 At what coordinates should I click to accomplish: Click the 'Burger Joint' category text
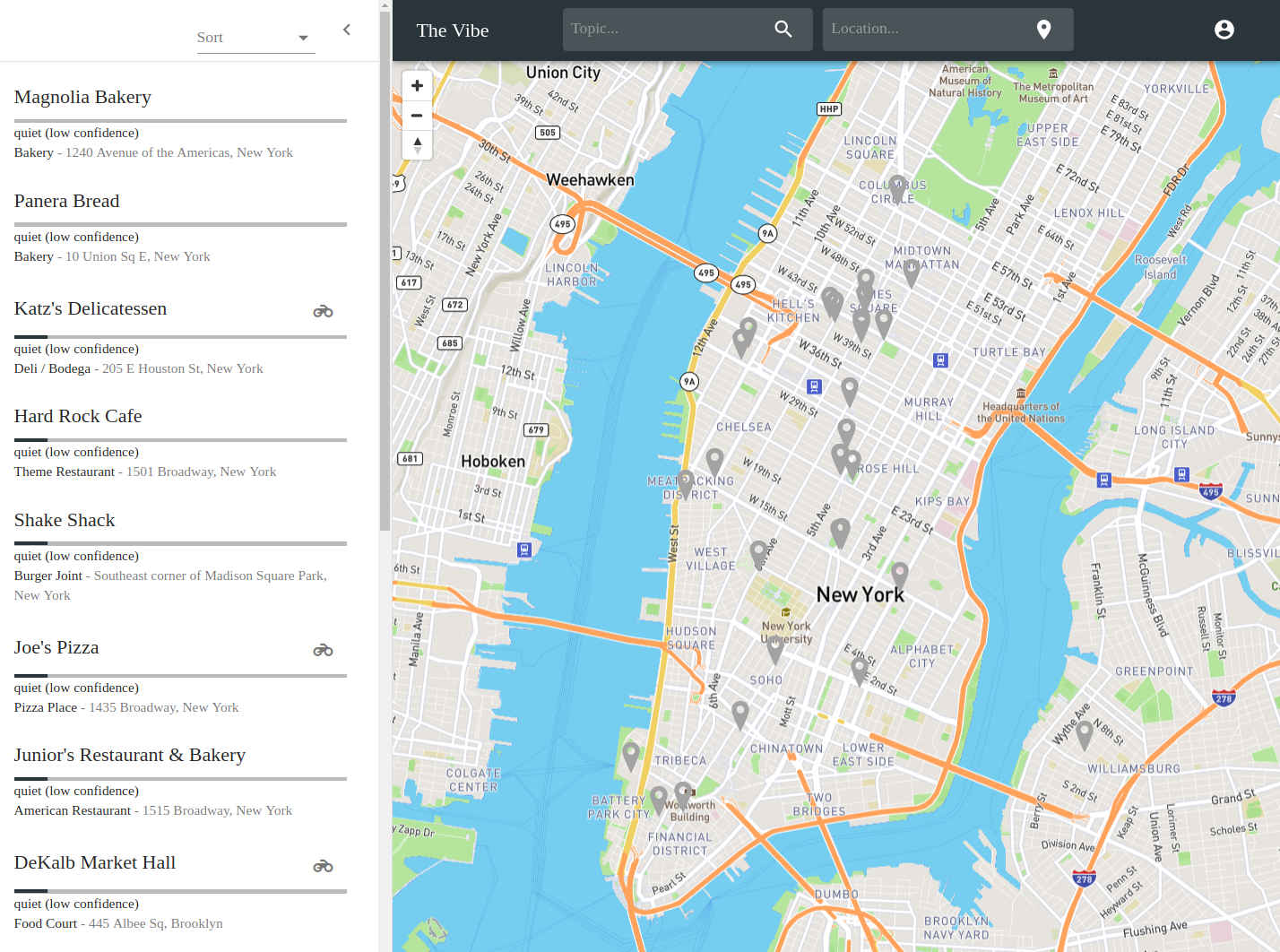click(48, 576)
